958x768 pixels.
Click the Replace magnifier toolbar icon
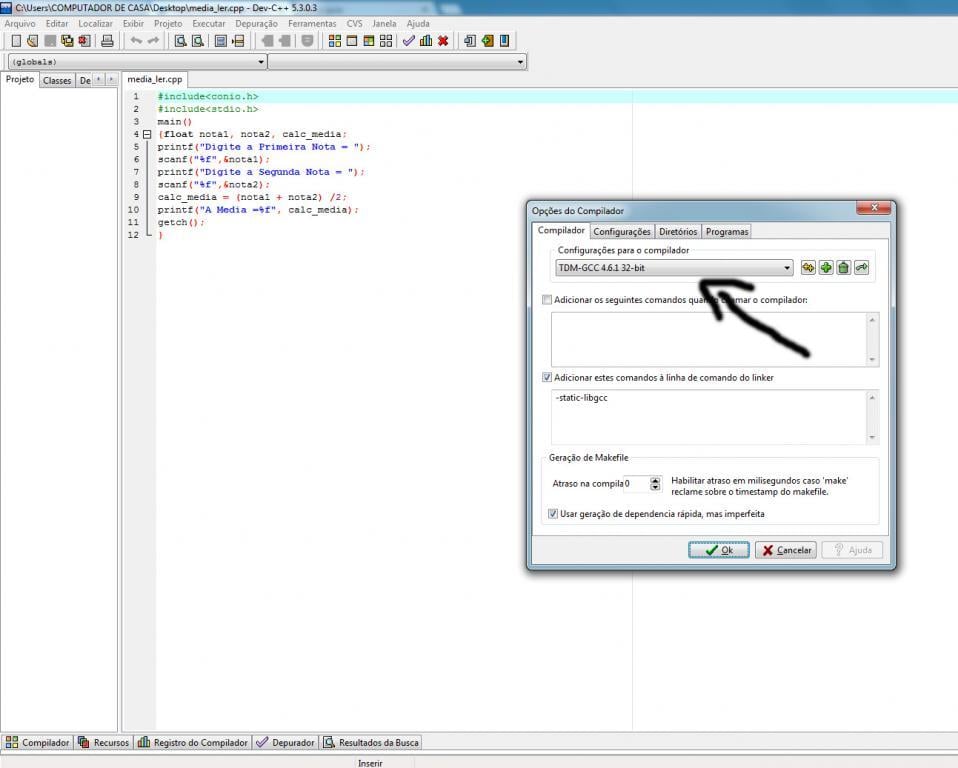[x=197, y=41]
